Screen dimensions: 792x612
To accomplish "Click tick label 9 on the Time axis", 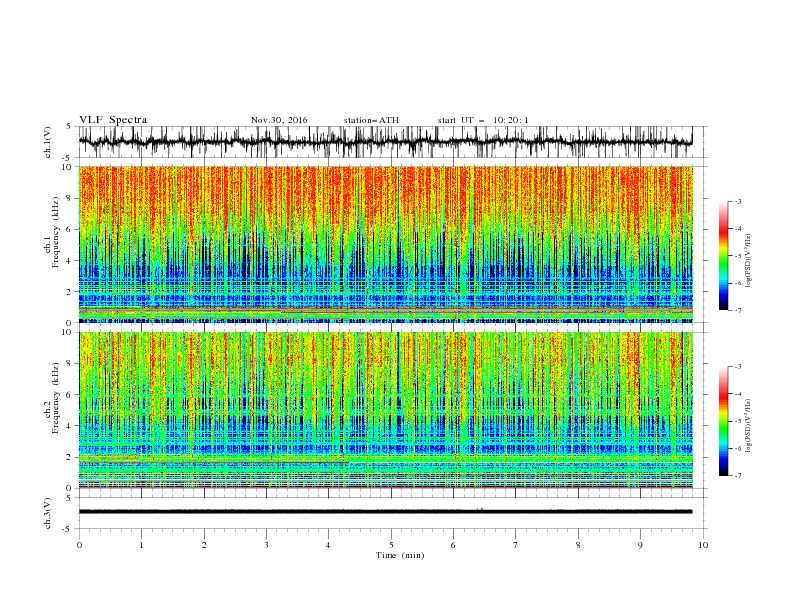I will pos(640,545).
